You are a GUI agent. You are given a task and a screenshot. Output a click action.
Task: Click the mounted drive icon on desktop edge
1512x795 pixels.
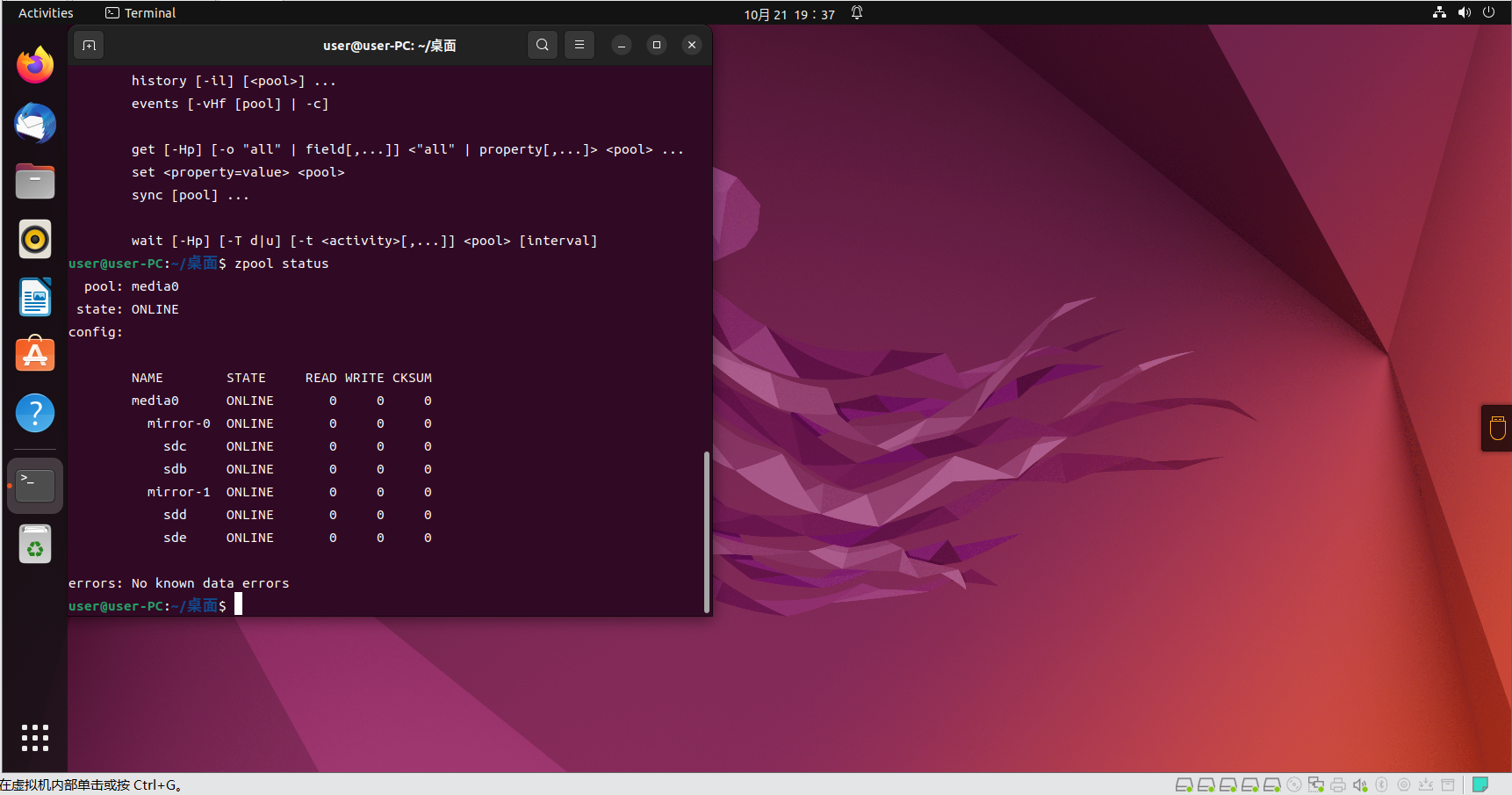click(1497, 428)
